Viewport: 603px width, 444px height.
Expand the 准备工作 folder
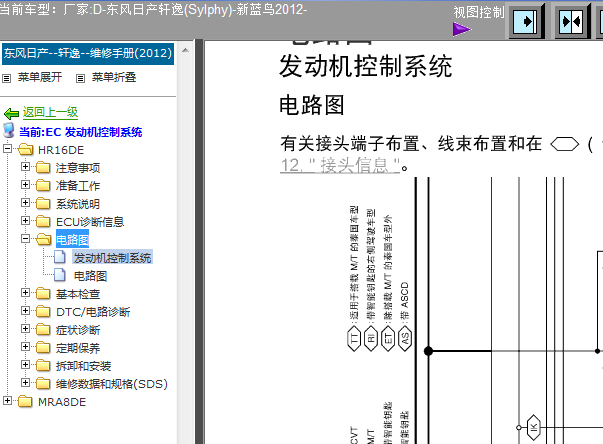[x=25, y=185]
